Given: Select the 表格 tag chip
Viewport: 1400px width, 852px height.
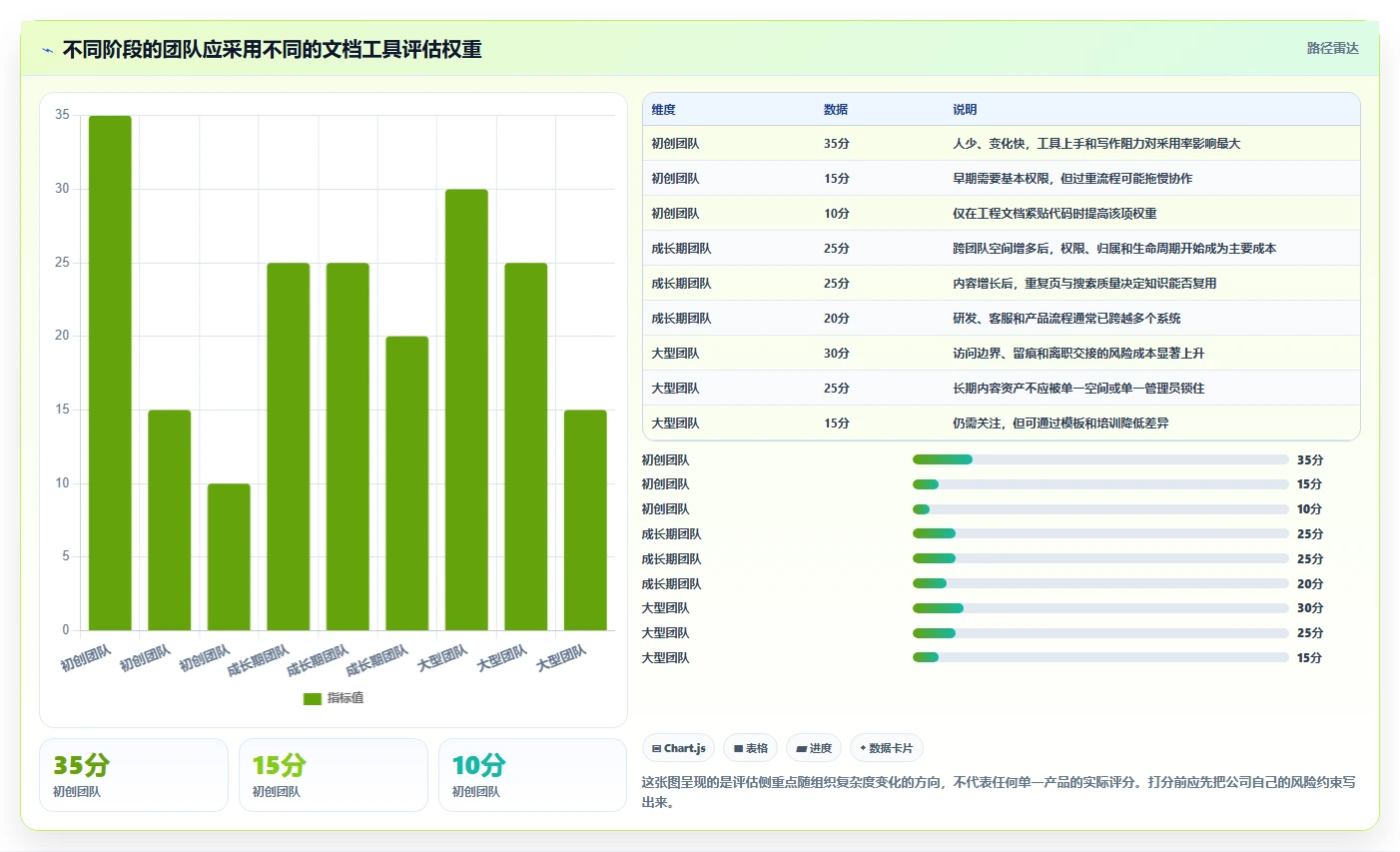Looking at the screenshot, I should point(750,748).
